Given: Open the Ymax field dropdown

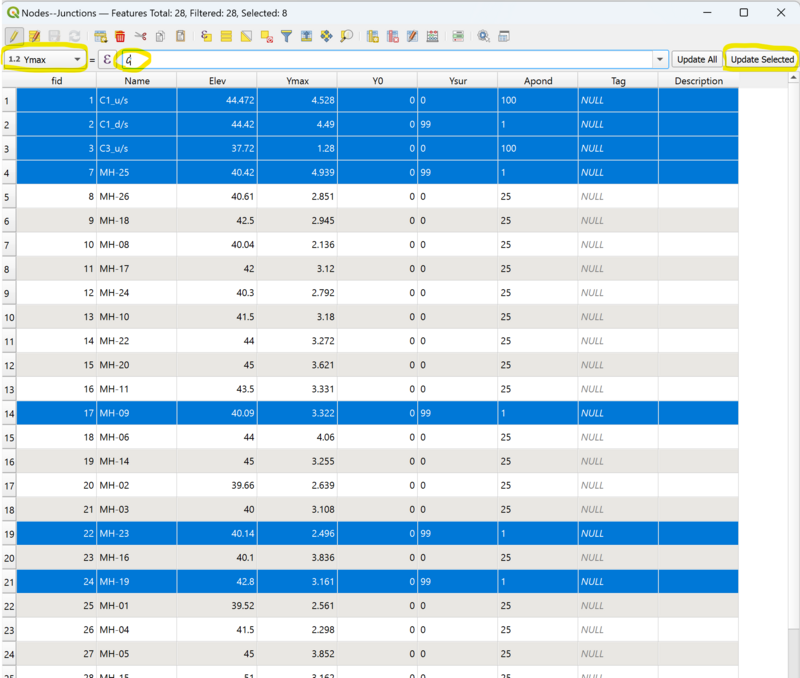Looking at the screenshot, I should pyautogui.click(x=44, y=60).
